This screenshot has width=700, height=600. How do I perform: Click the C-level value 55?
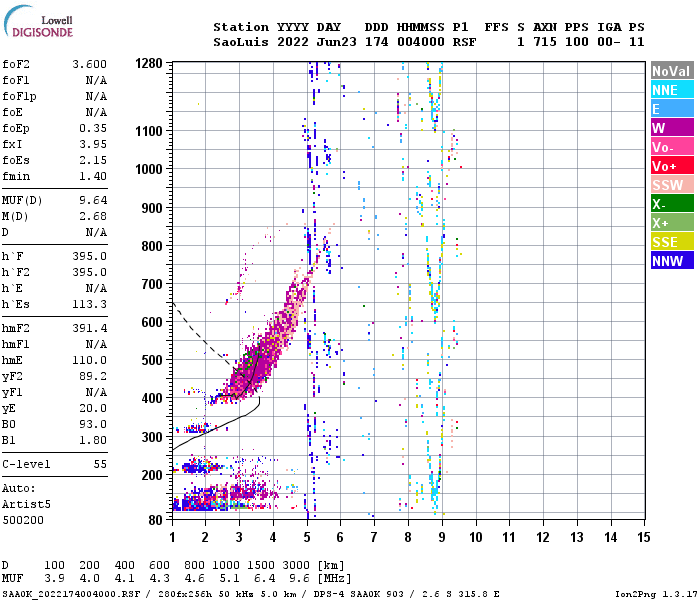tap(100, 464)
